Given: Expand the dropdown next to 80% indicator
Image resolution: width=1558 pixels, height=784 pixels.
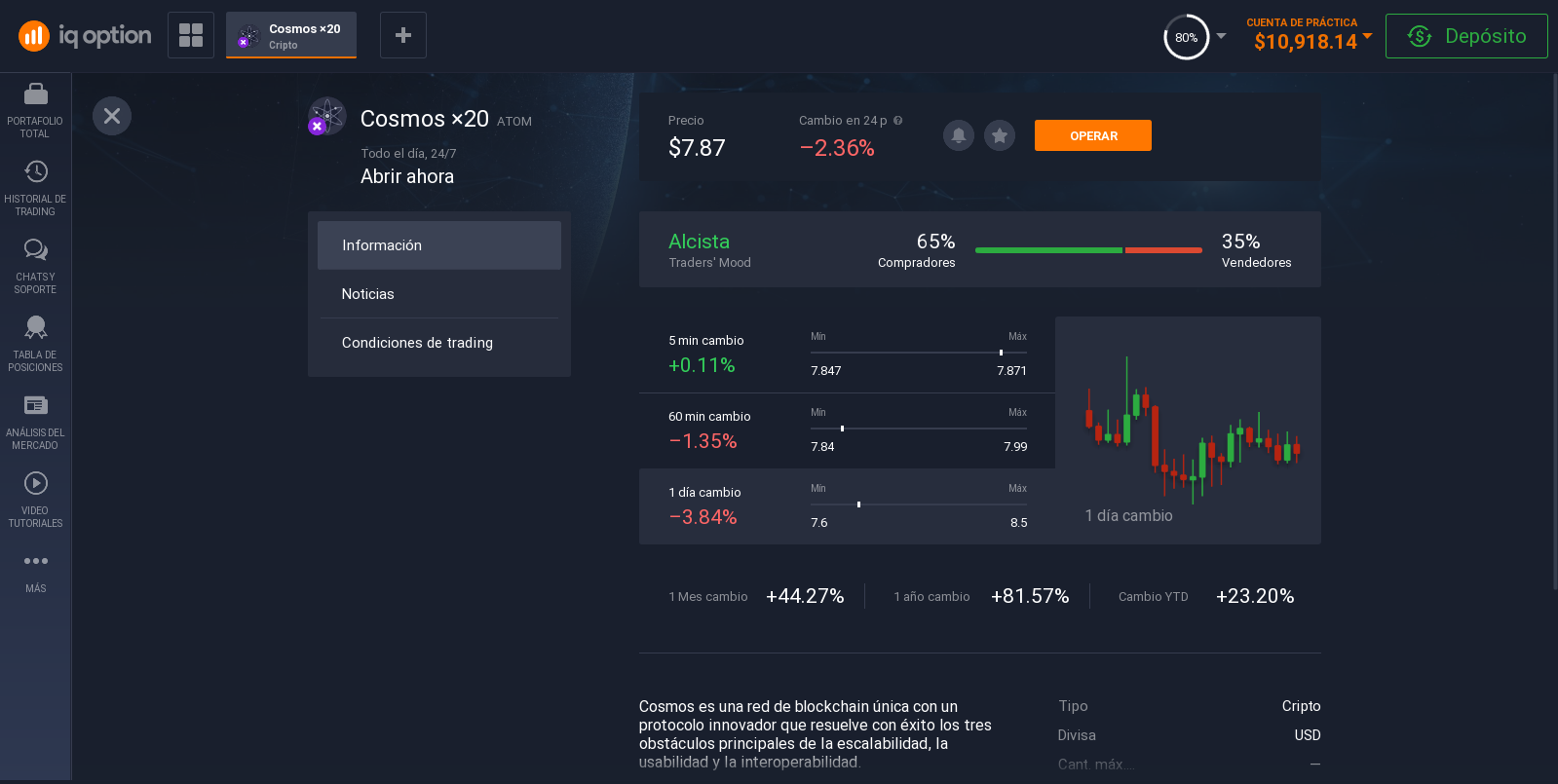Looking at the screenshot, I should click(x=1221, y=36).
